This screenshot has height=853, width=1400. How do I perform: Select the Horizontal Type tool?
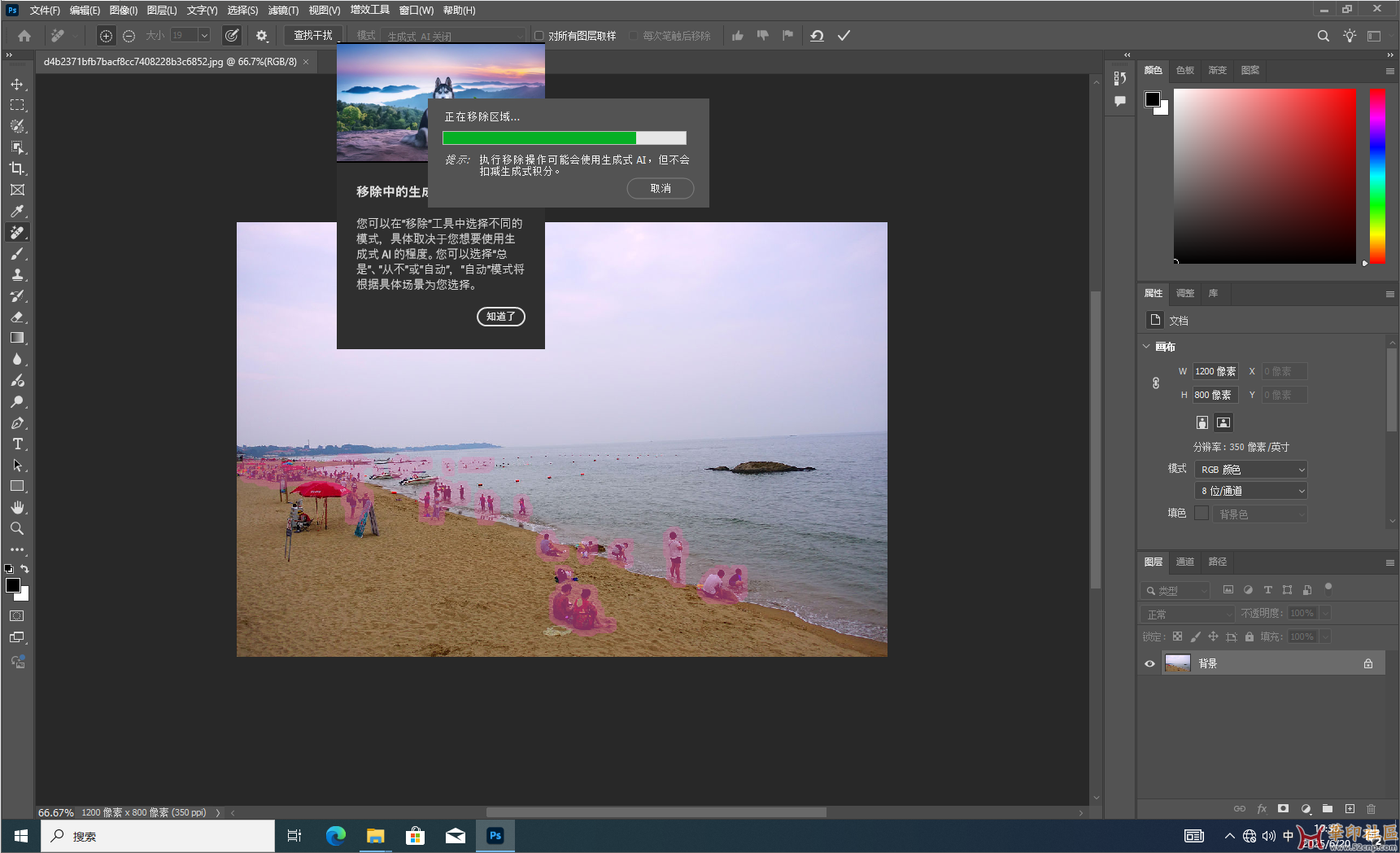pyautogui.click(x=17, y=444)
